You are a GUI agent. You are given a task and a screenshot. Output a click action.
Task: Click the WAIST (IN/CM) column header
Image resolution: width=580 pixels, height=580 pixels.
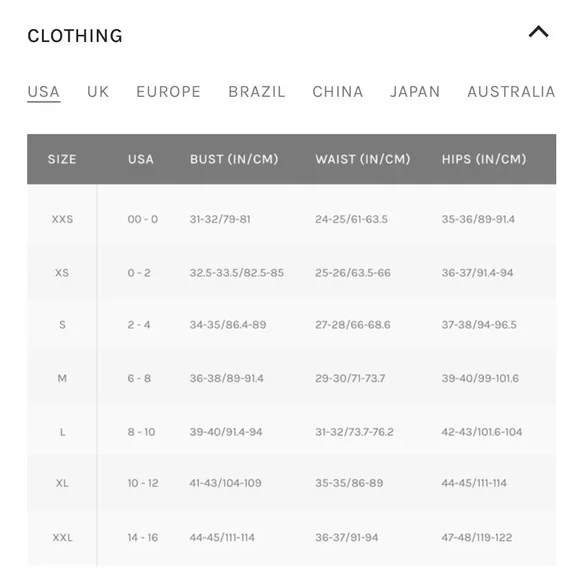pyautogui.click(x=363, y=159)
